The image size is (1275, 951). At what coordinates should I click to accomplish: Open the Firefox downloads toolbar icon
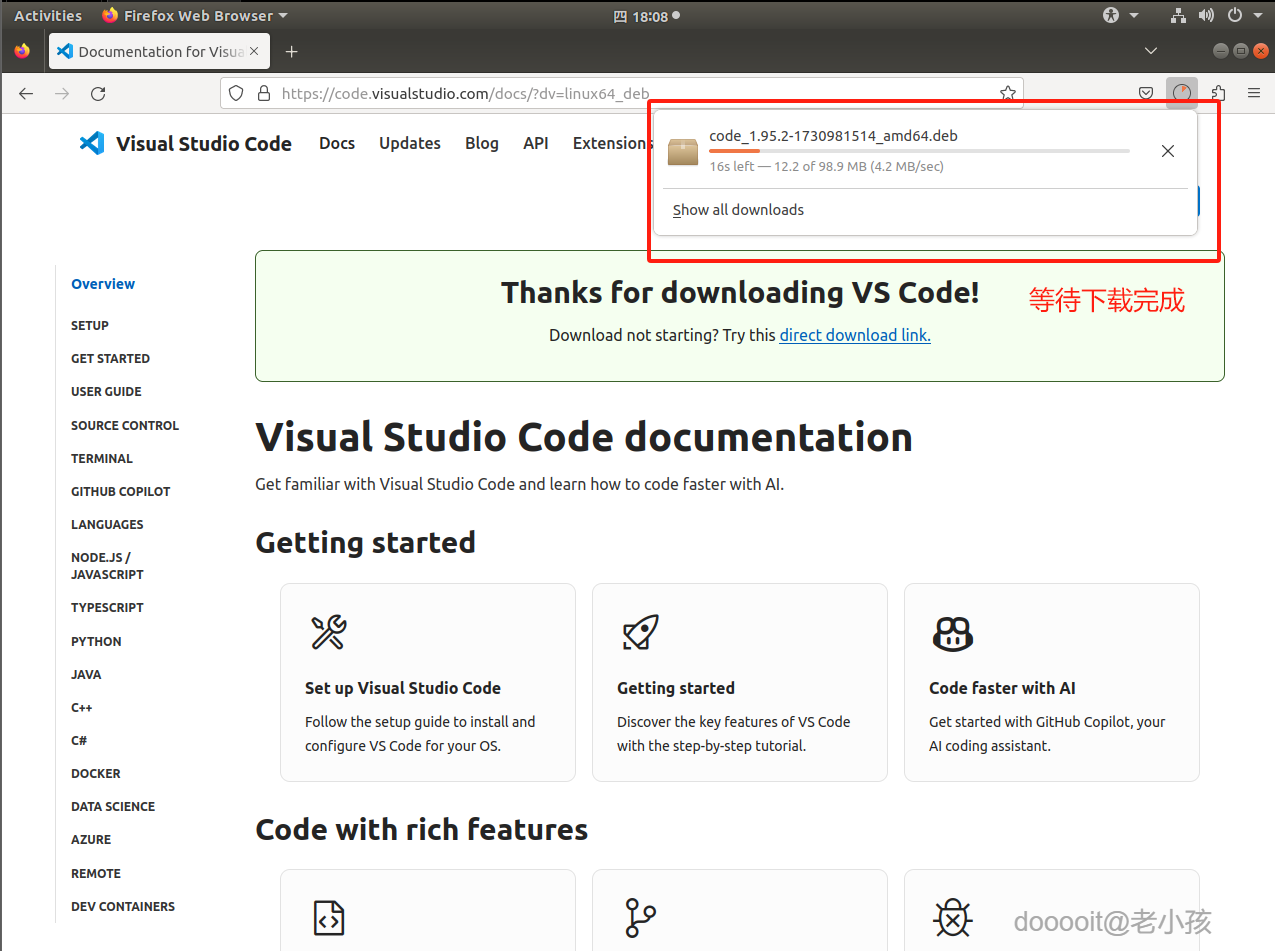[1182, 93]
